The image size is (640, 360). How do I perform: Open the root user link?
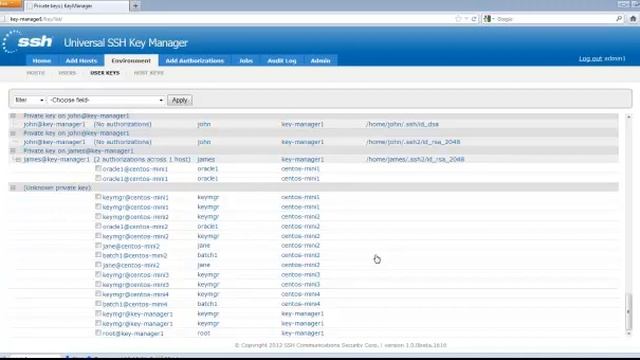pyautogui.click(x=204, y=333)
